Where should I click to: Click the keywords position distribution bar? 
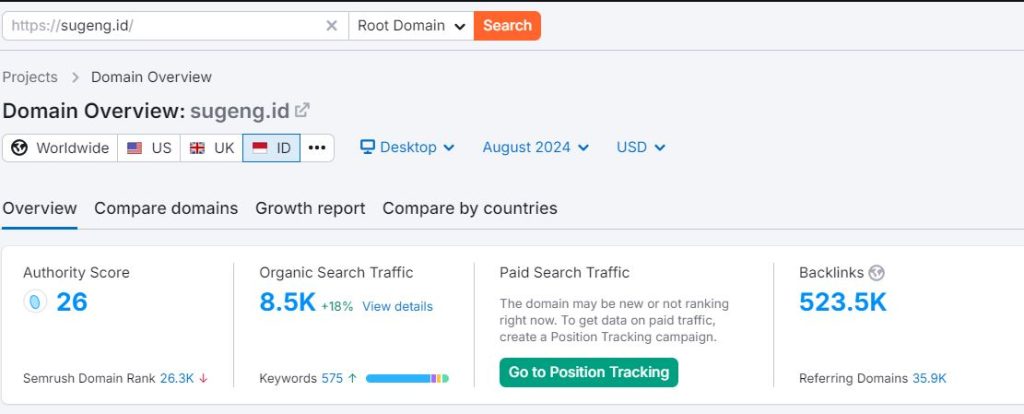(x=408, y=378)
